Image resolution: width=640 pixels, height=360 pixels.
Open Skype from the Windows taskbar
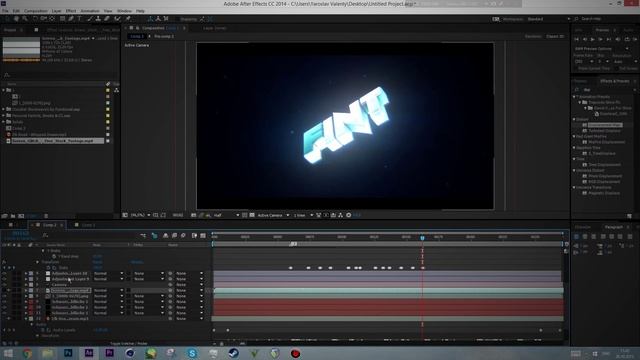tap(192, 353)
